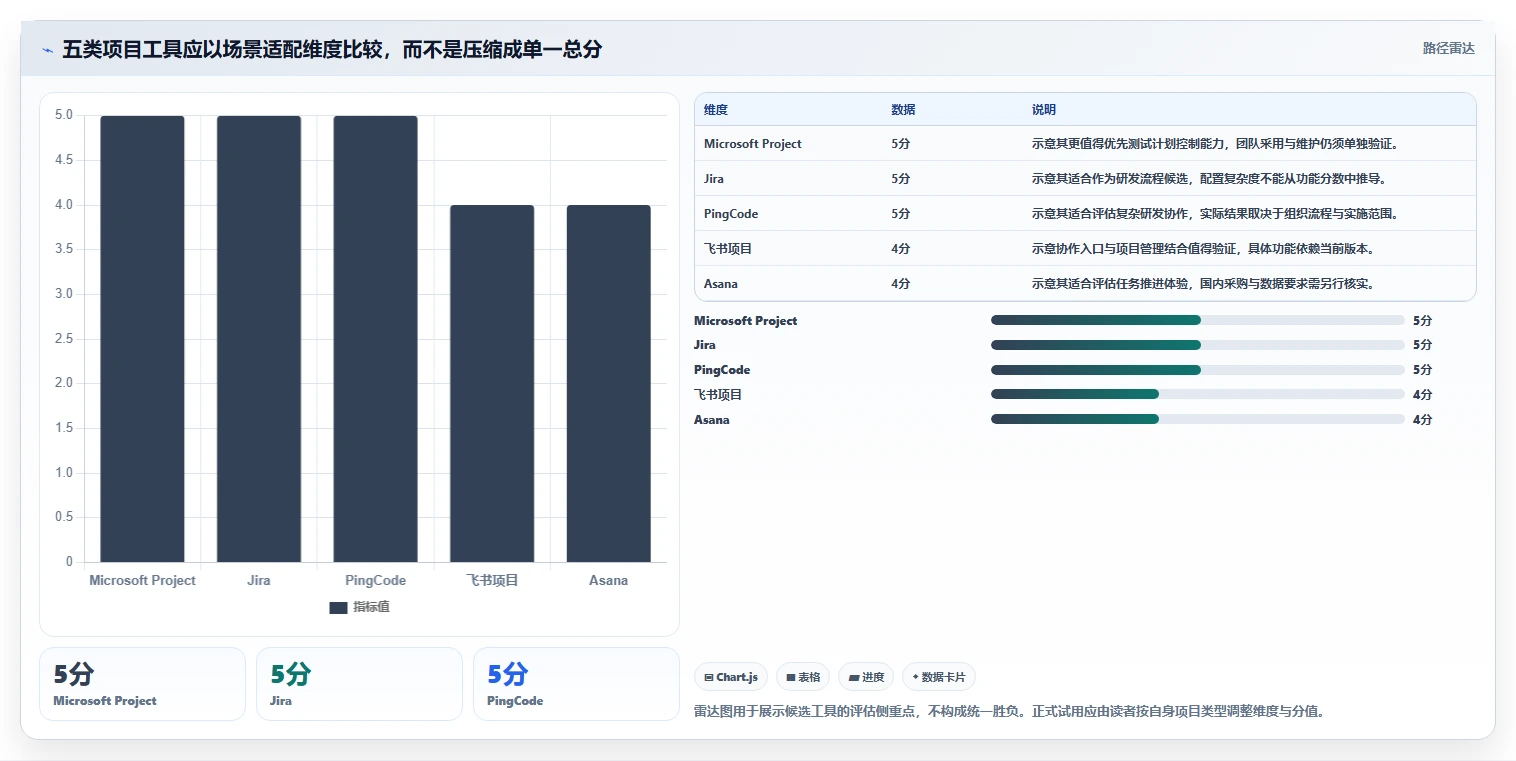Screen dimensions: 1516x761
Task: Click the 5分 score in the Jira table row
Action: (900, 179)
